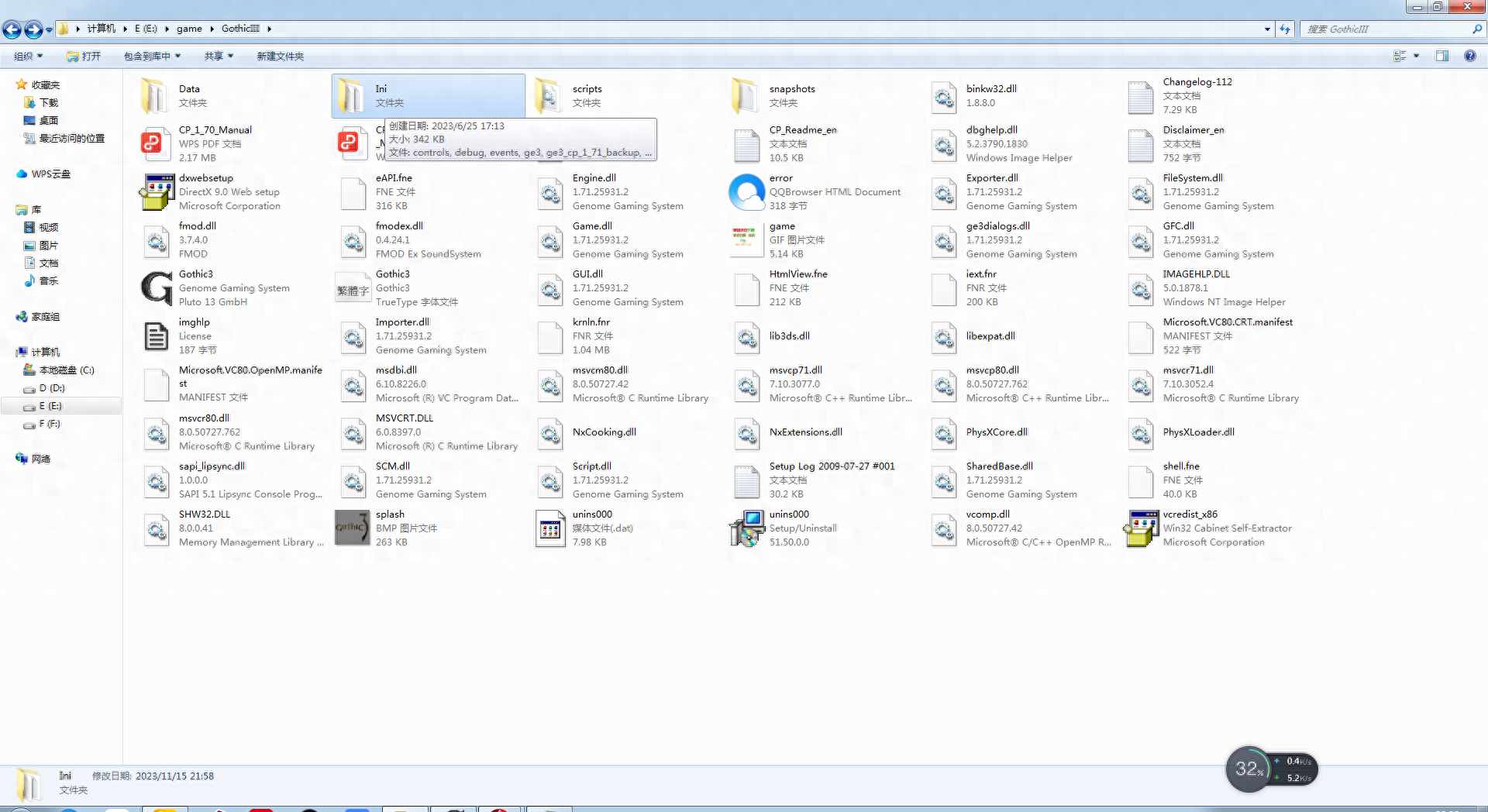Select the scripts folder icon

click(549, 96)
